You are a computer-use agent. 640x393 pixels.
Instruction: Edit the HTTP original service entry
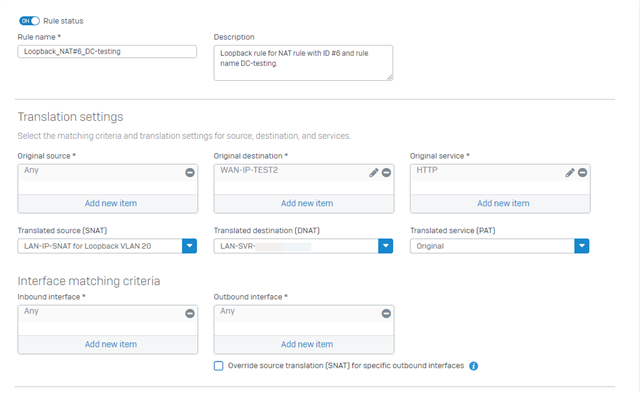coord(570,173)
